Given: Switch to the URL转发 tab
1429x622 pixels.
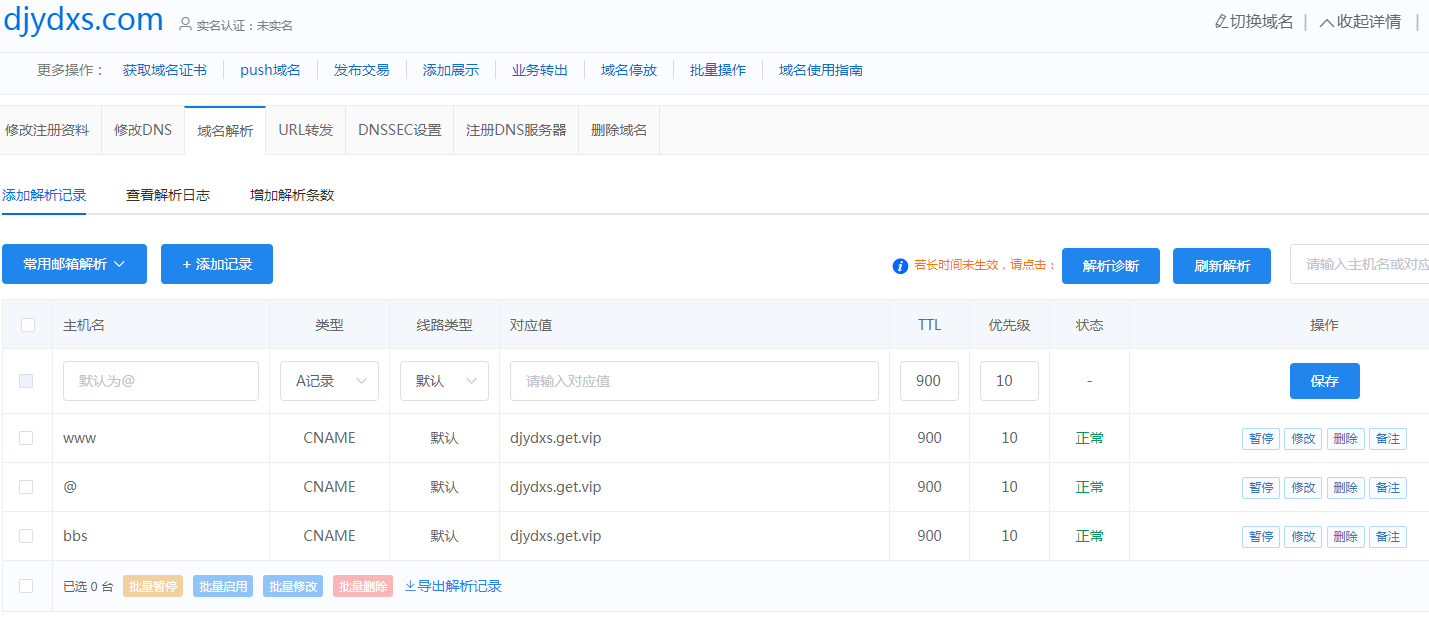Looking at the screenshot, I should [x=305, y=129].
